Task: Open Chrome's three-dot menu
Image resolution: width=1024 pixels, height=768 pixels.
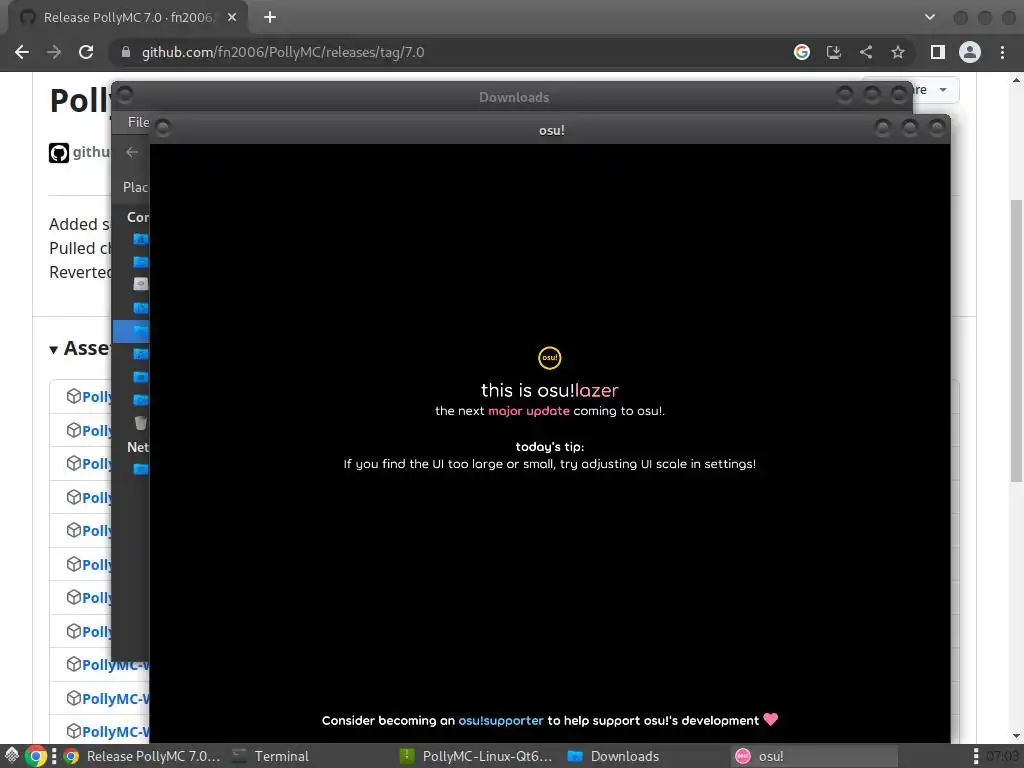Action: coord(1002,52)
